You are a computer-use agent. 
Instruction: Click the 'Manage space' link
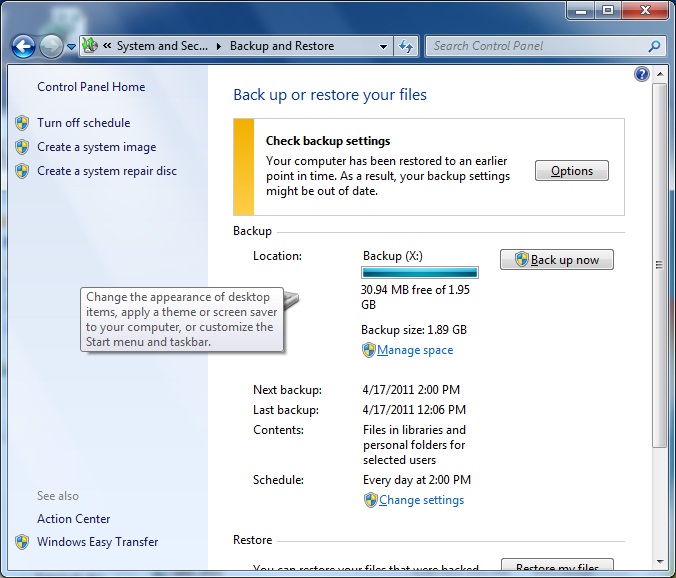(415, 350)
